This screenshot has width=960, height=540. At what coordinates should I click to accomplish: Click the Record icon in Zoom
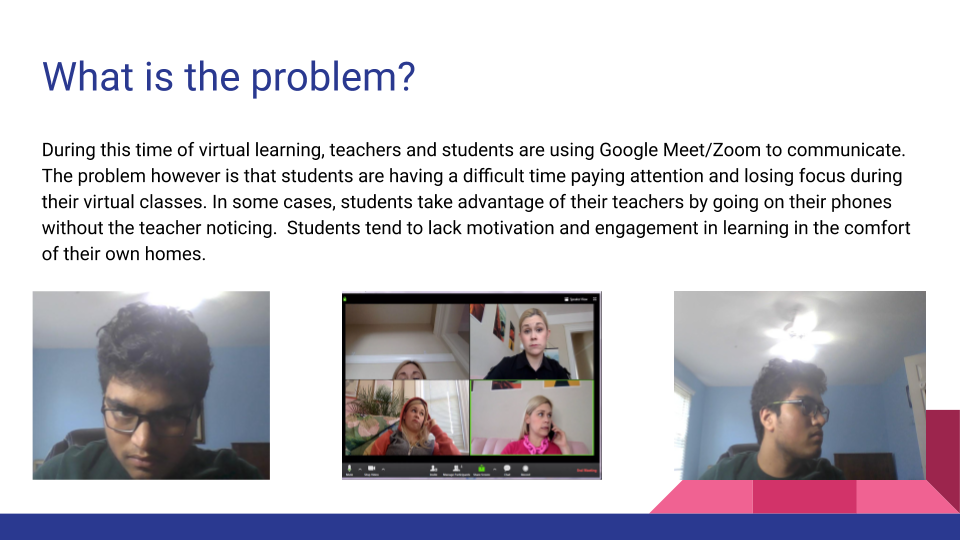525,468
